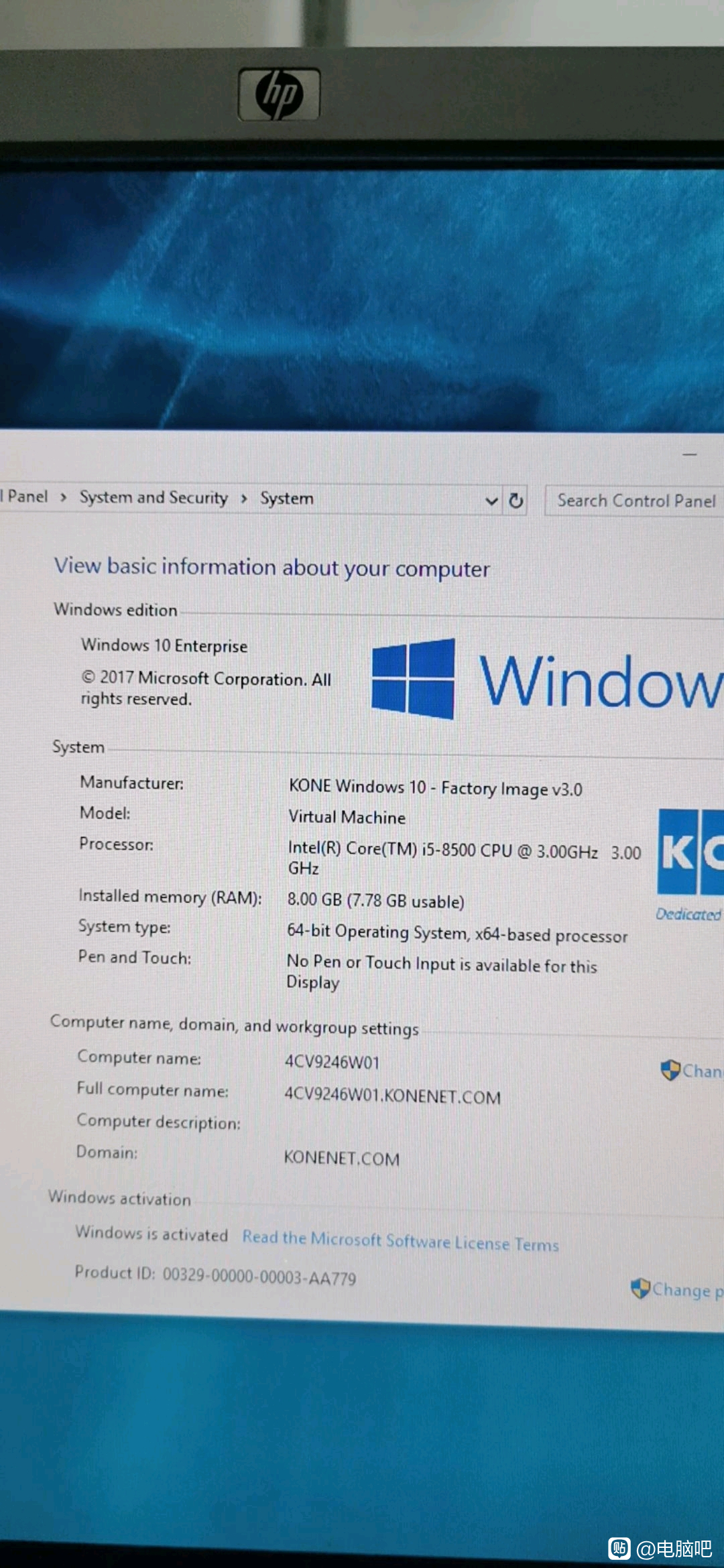Refresh the System page in address bar
Screen dimensions: 724x1568
click(x=516, y=501)
